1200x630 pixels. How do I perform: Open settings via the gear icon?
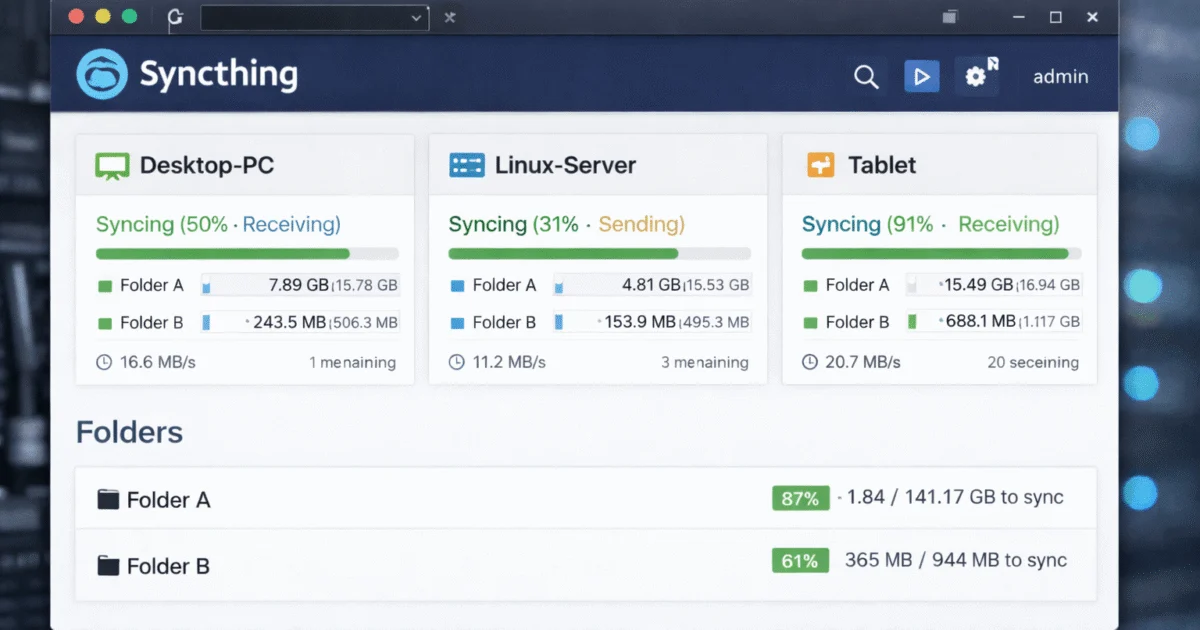pyautogui.click(x=977, y=75)
